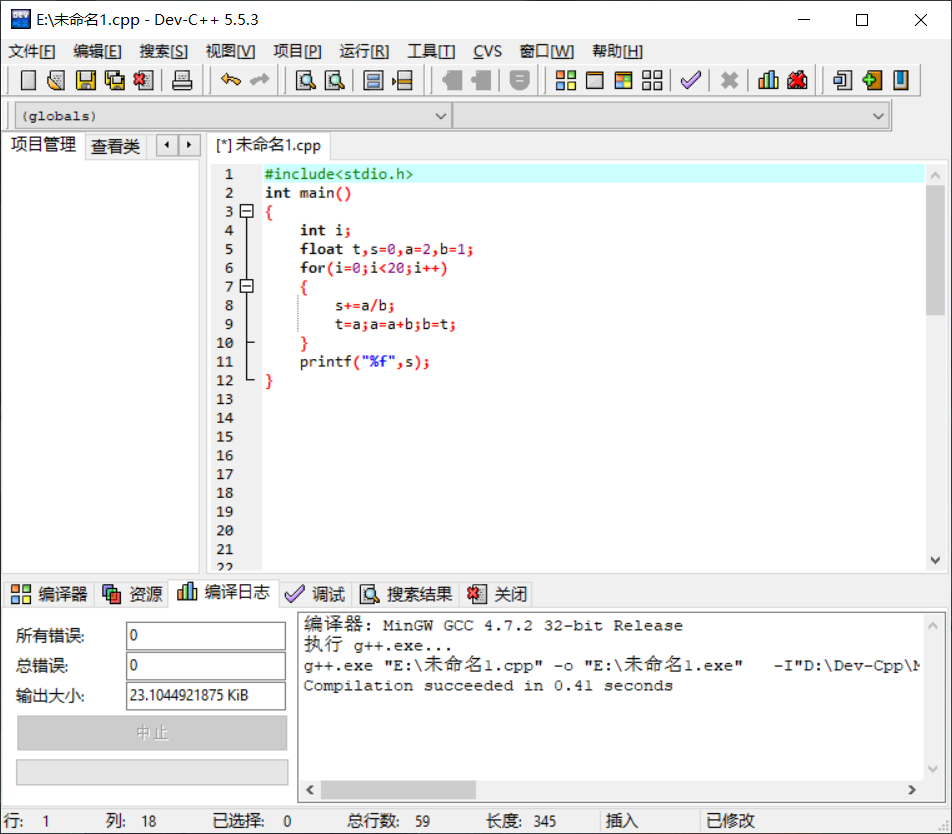Save the current file with floppy icon
The height and width of the screenshot is (834, 952).
(x=86, y=80)
